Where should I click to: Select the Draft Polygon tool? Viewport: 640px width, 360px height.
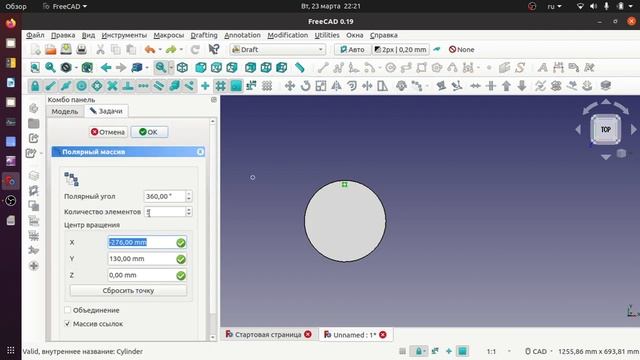437,67
